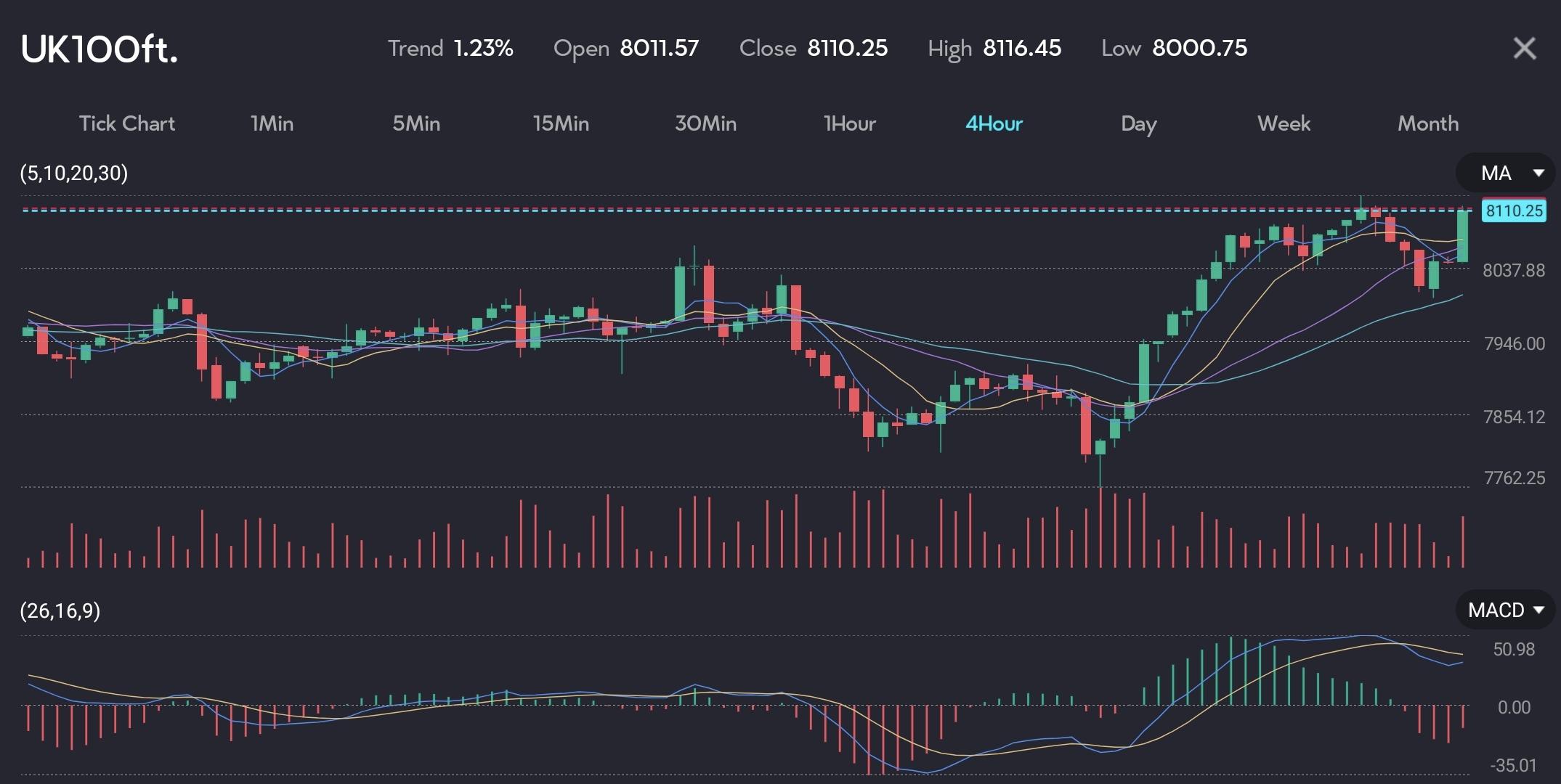The image size is (1561, 784).
Task: Click the 7946.00 price axis label
Action: [1515, 343]
